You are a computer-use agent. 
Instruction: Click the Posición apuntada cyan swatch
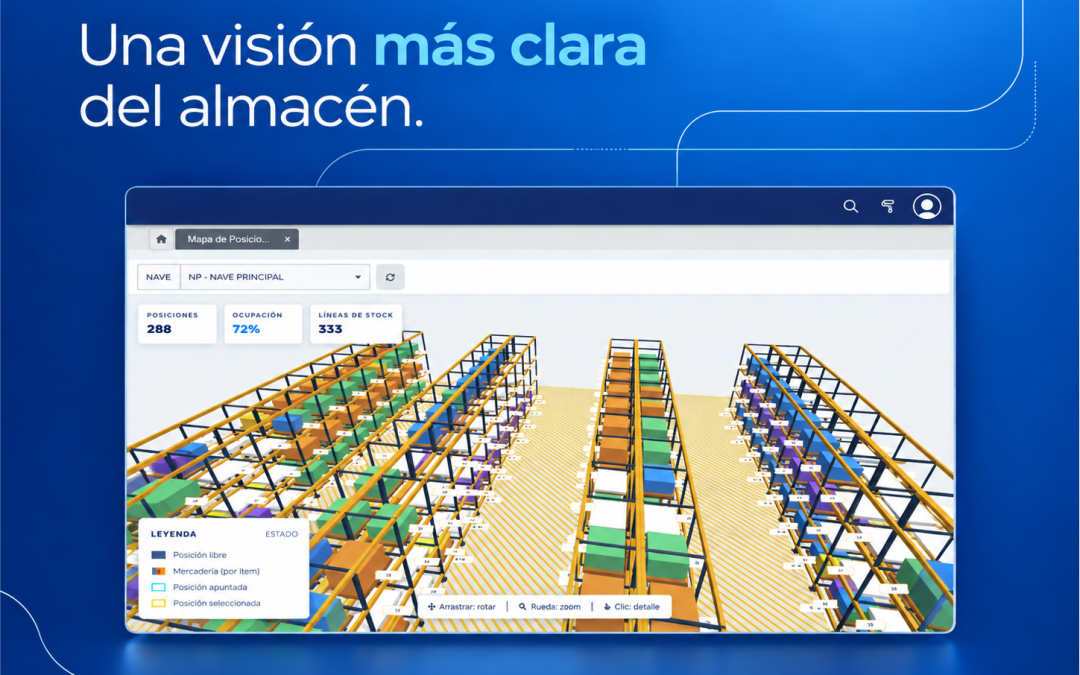coord(158,587)
